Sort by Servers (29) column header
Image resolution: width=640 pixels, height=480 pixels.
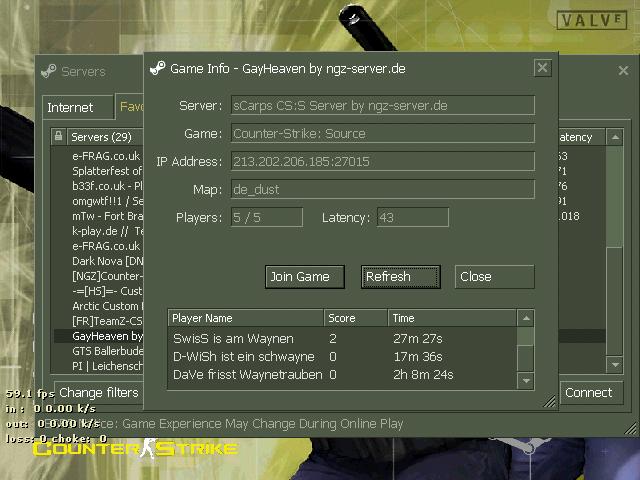point(105,137)
